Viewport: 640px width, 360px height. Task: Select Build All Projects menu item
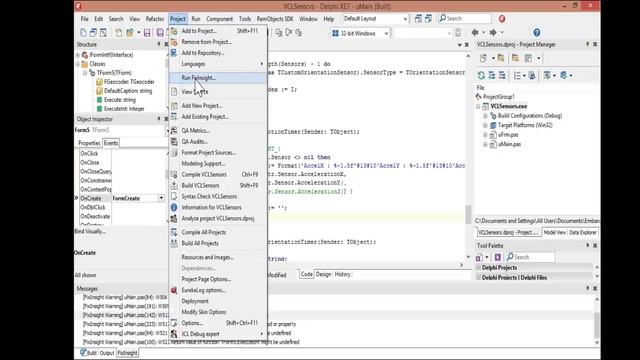(x=218, y=243)
